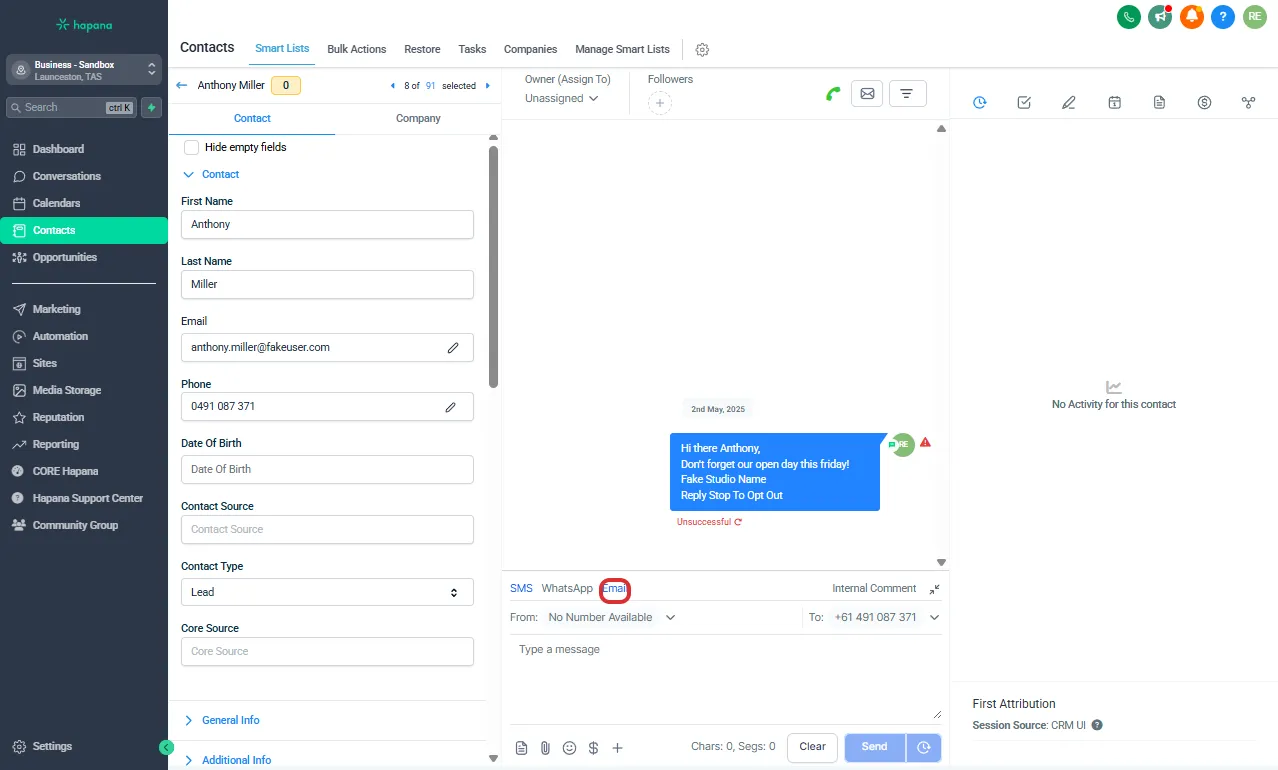Expand the General Info section
1278x770 pixels.
tap(230, 720)
